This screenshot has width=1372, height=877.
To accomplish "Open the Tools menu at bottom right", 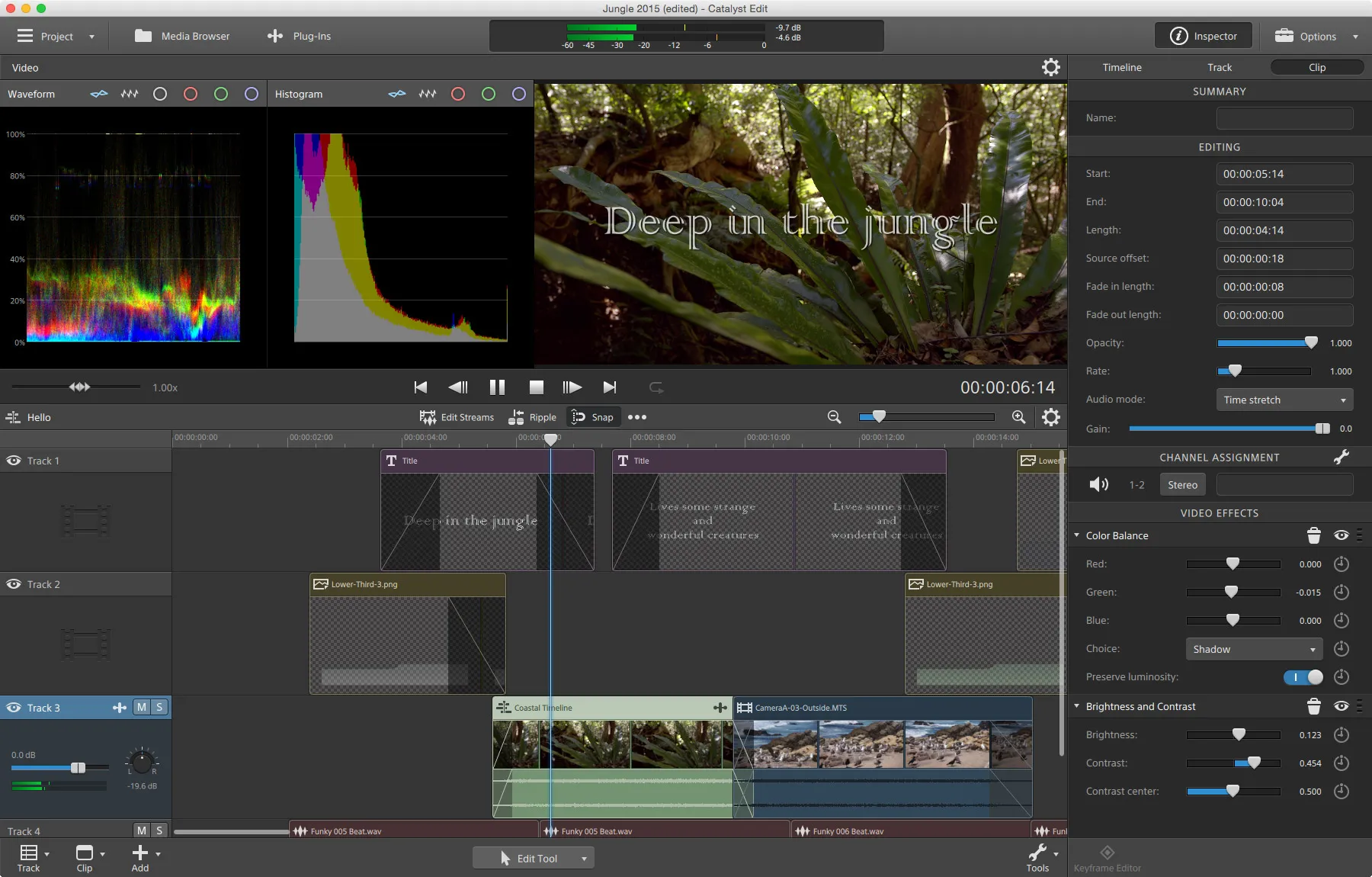I will [x=1039, y=858].
